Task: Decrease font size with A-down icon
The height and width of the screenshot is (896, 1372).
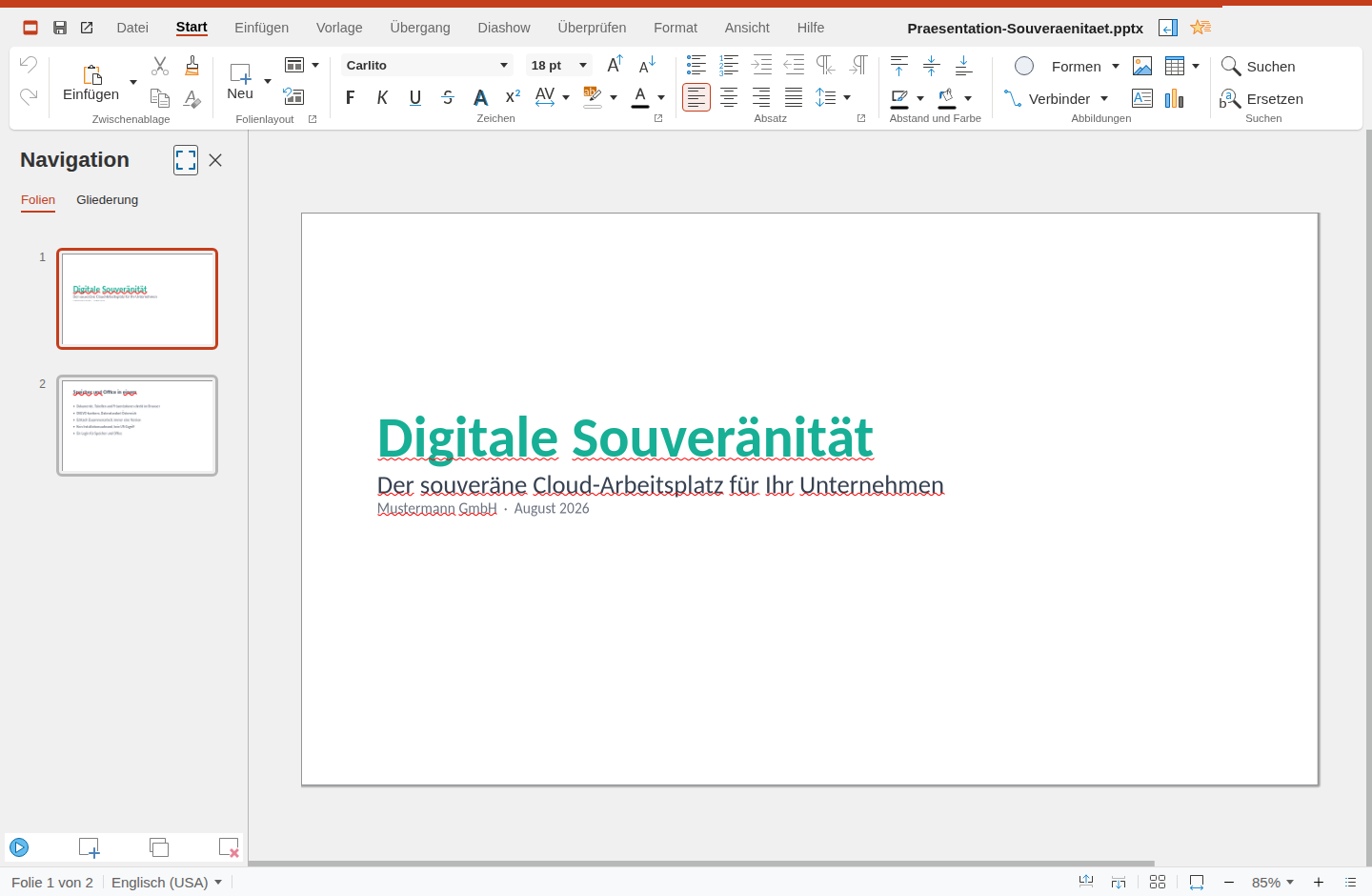Action: tap(648, 65)
